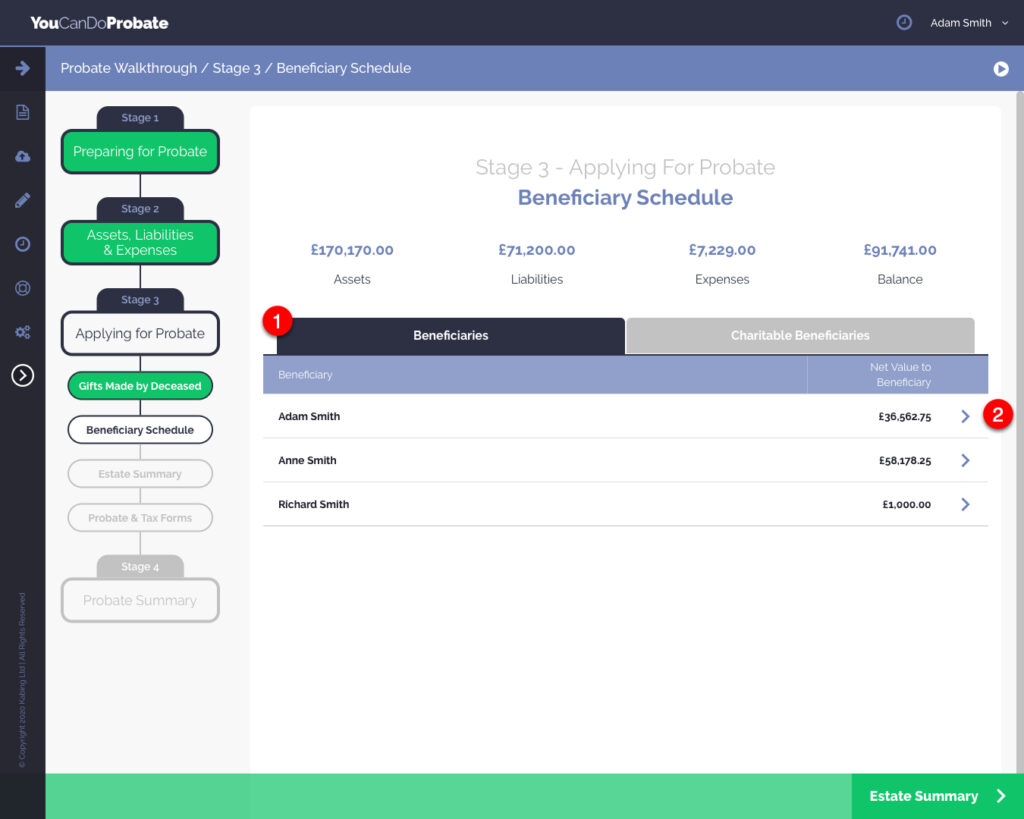
Task: Go to Stage 1 Preparing for Probate
Action: [140, 152]
